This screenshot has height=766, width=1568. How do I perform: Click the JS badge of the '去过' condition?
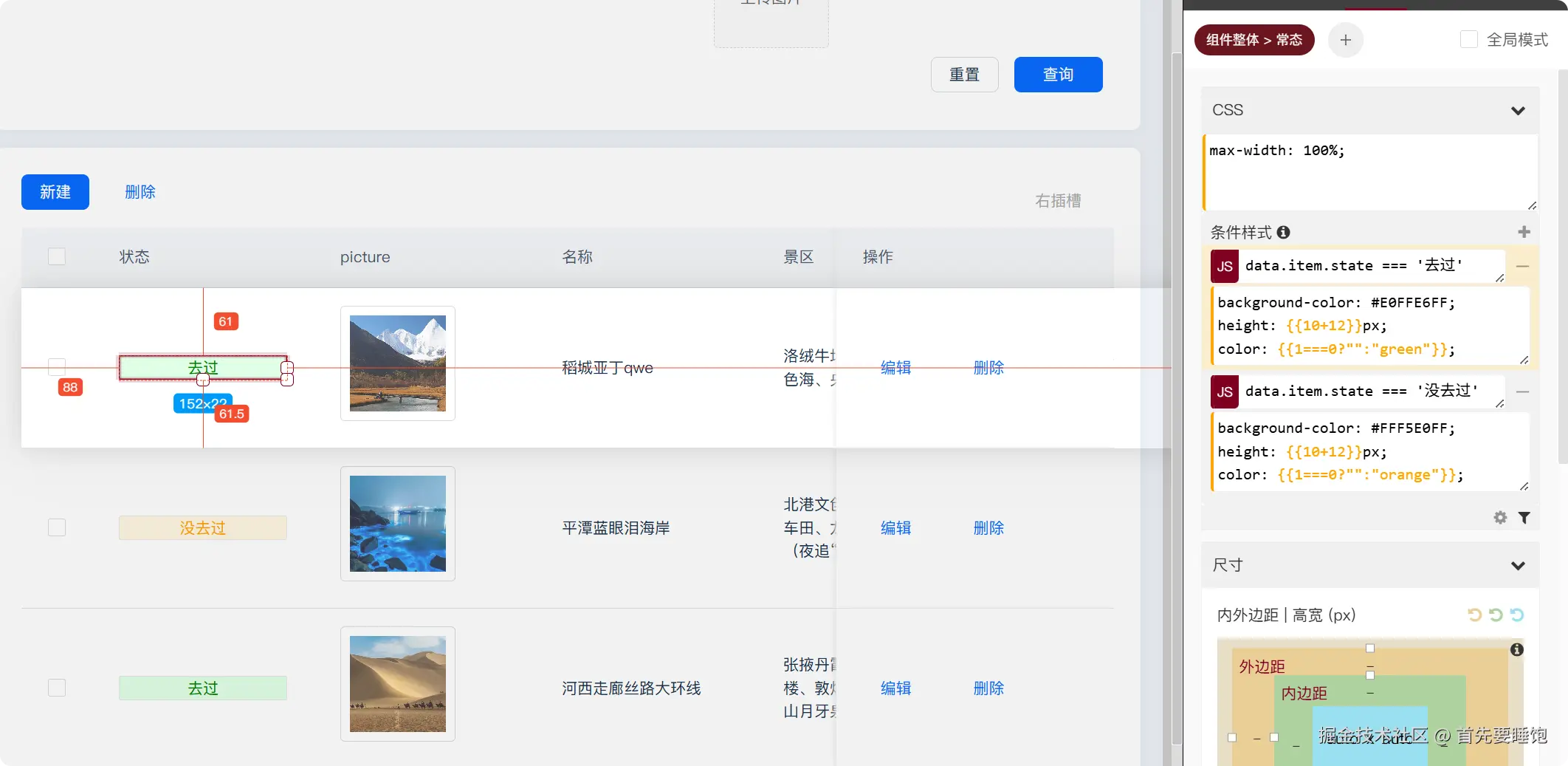(x=1225, y=267)
